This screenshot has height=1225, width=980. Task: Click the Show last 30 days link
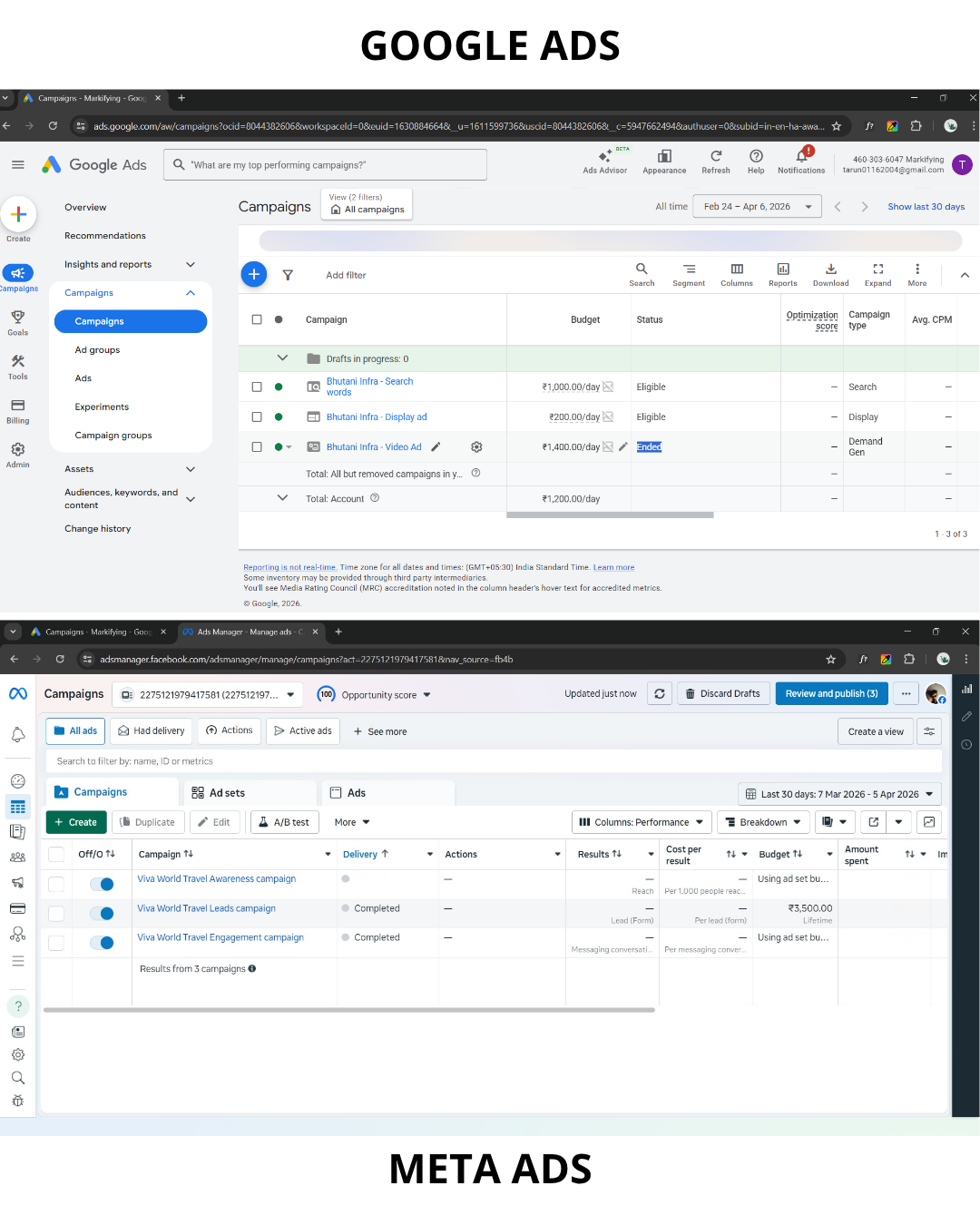click(926, 207)
